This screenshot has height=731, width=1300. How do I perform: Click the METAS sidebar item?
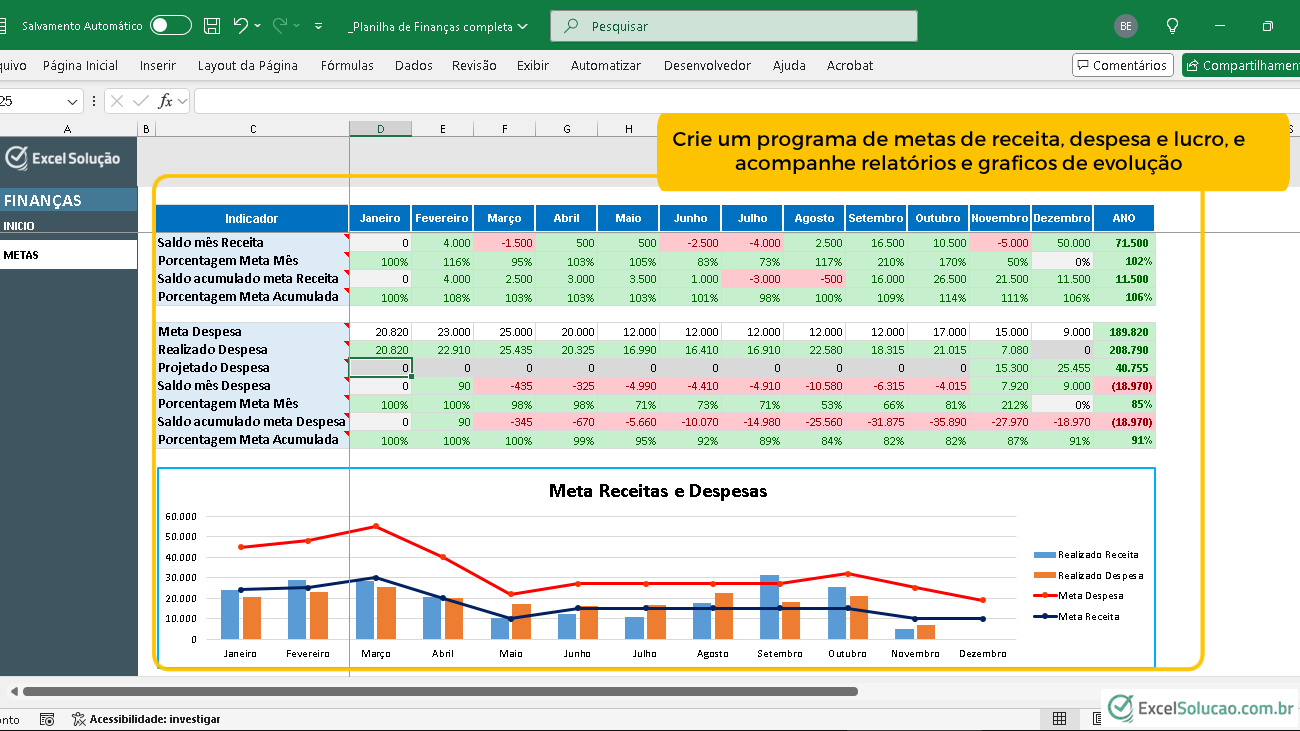click(x=68, y=255)
